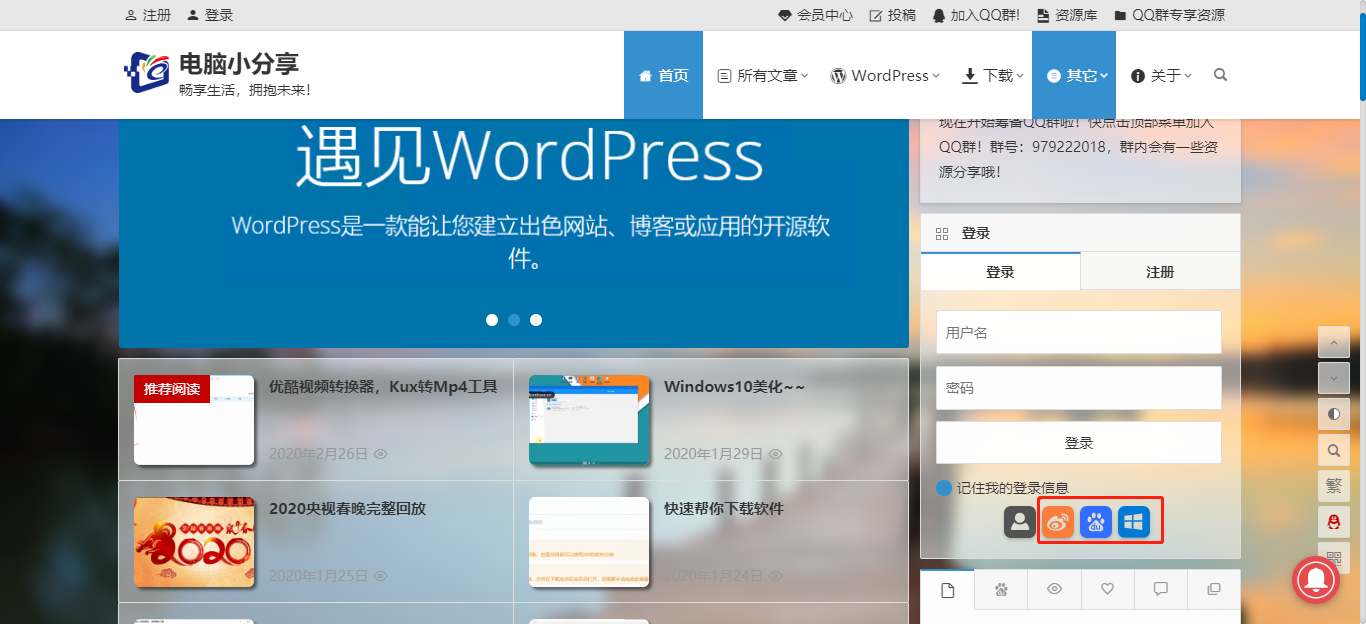1366x624 pixels.
Task: Open the heart icon widget tab
Action: pos(1107,590)
